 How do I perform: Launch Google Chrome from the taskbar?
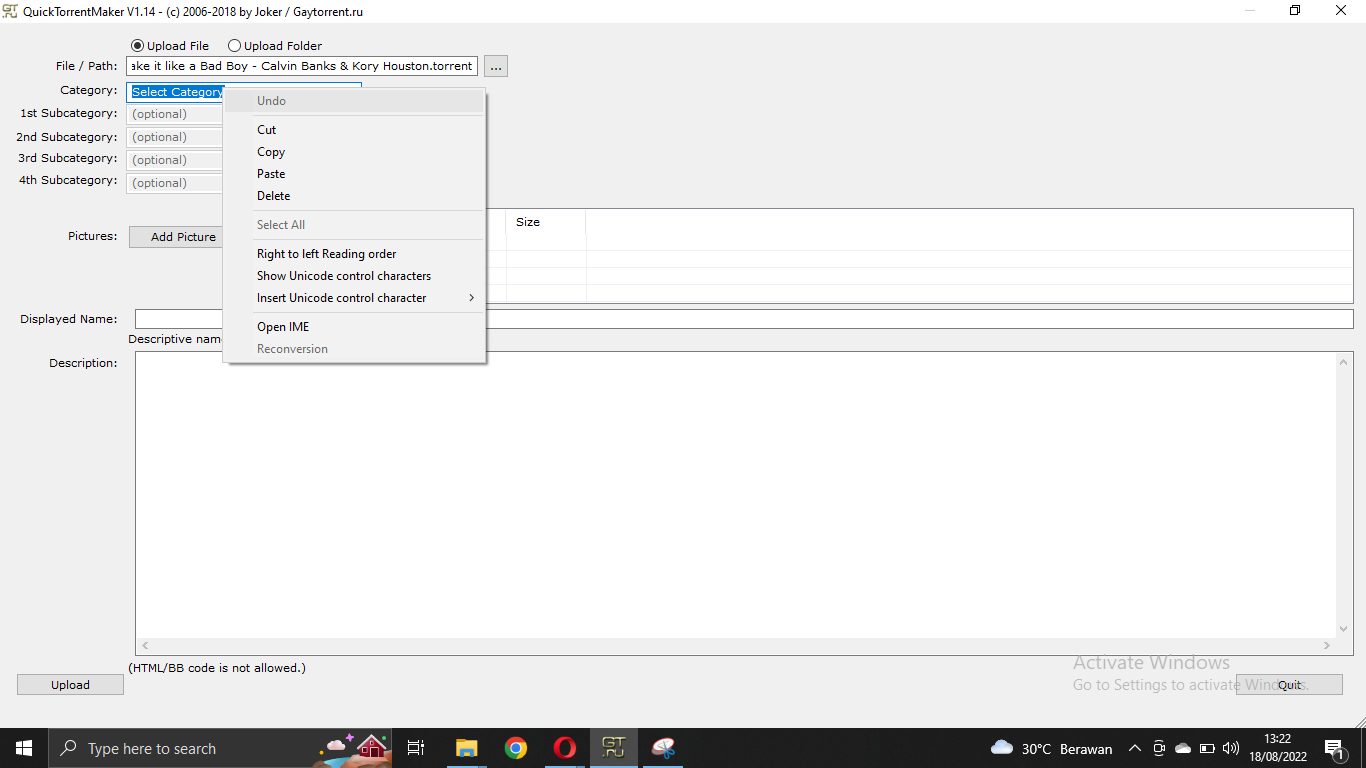[x=516, y=748]
